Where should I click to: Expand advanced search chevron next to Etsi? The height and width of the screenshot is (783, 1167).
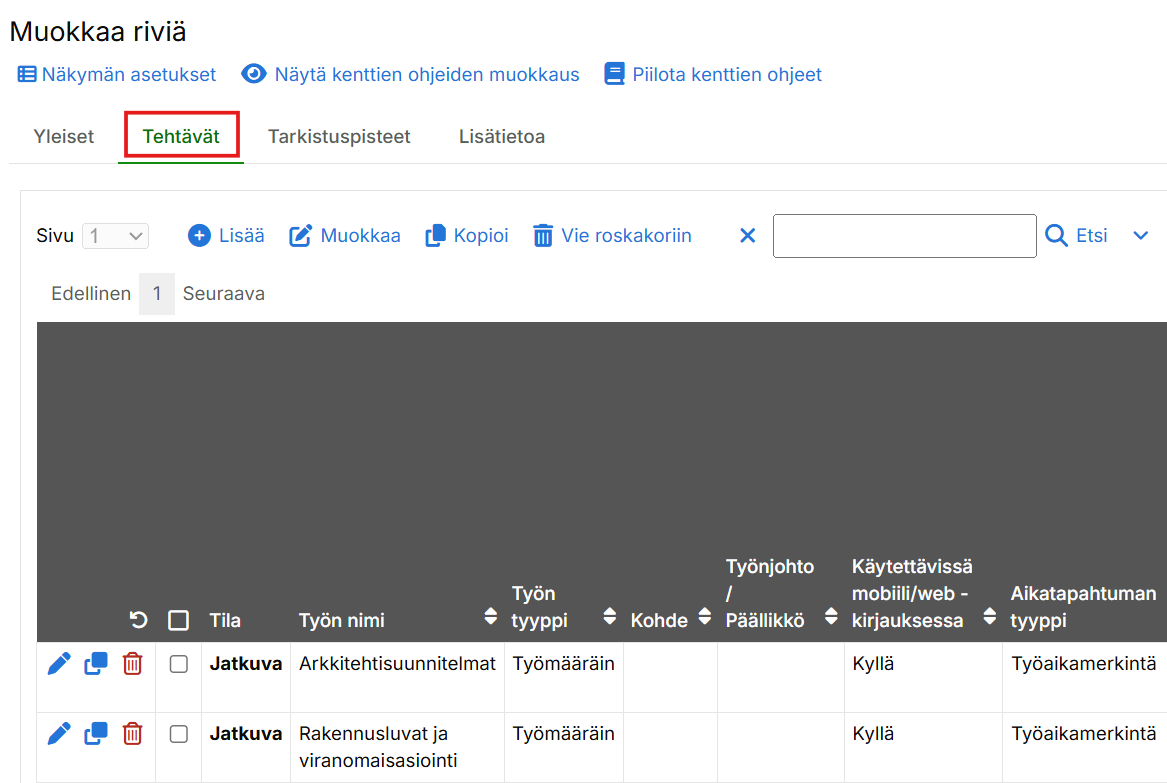pos(1140,236)
